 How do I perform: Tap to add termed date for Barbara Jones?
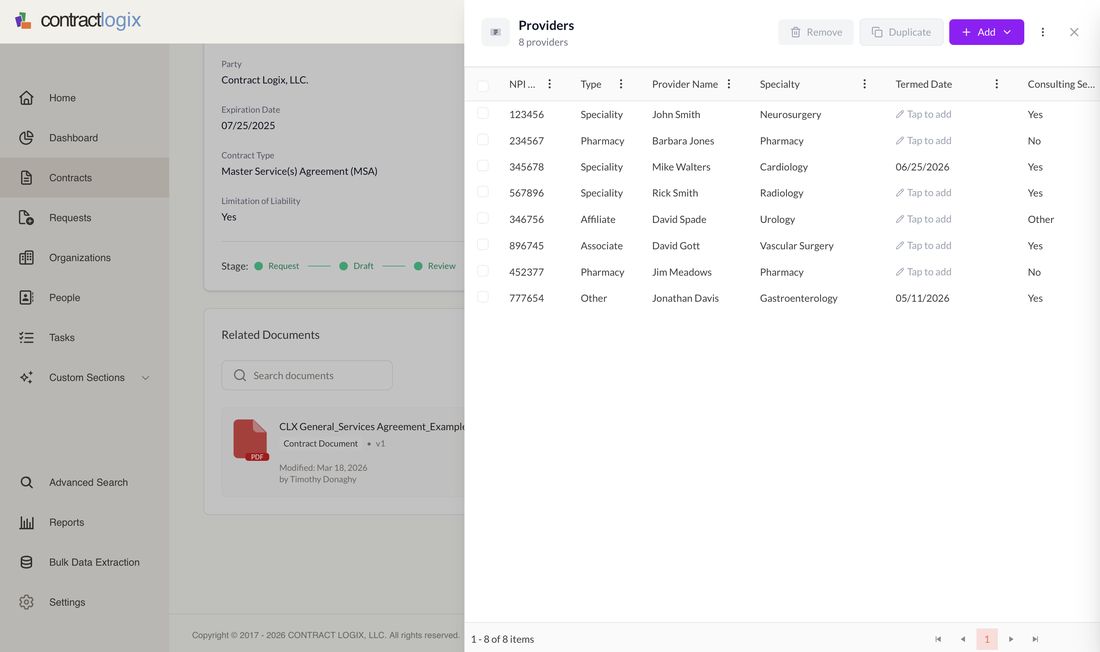[923, 140]
